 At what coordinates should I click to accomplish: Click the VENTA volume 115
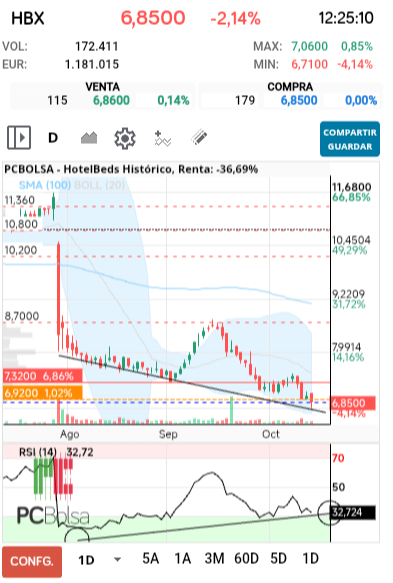tap(57, 100)
